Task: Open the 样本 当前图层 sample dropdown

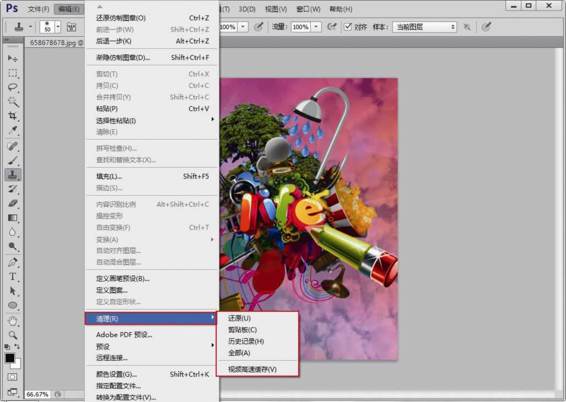Action: [x=424, y=27]
